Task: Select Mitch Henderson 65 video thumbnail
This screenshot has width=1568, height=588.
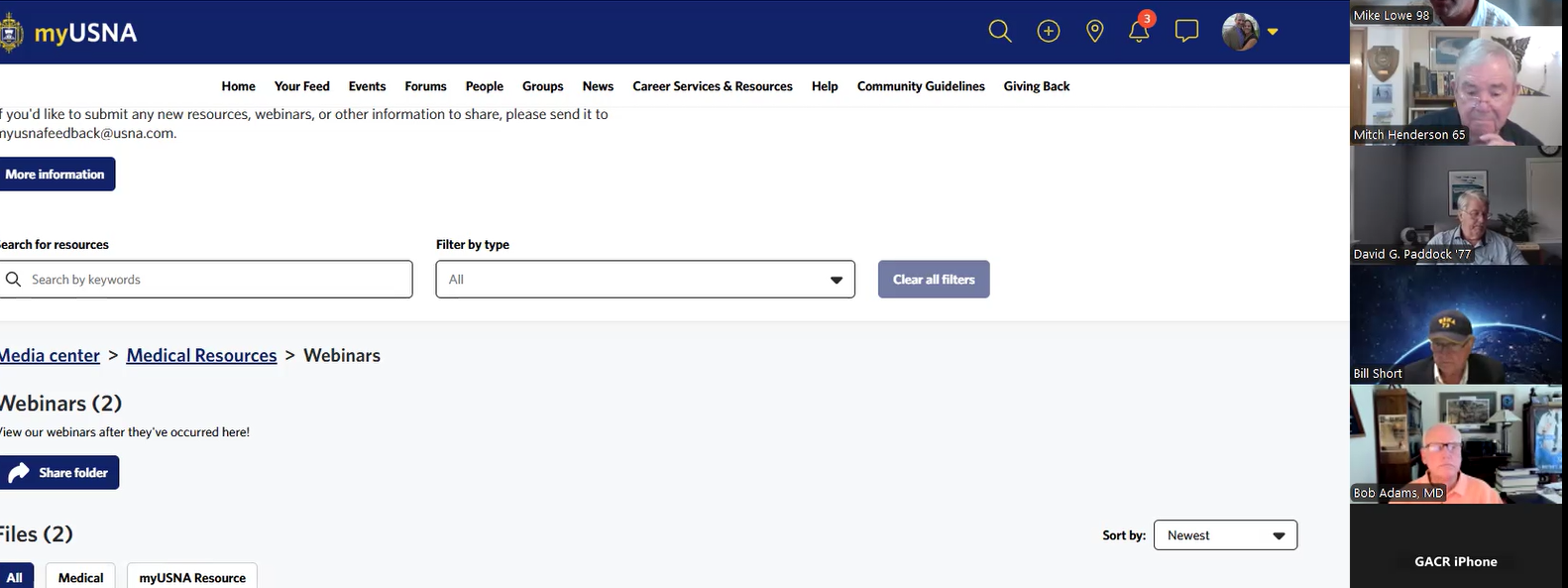Action: pos(1455,86)
